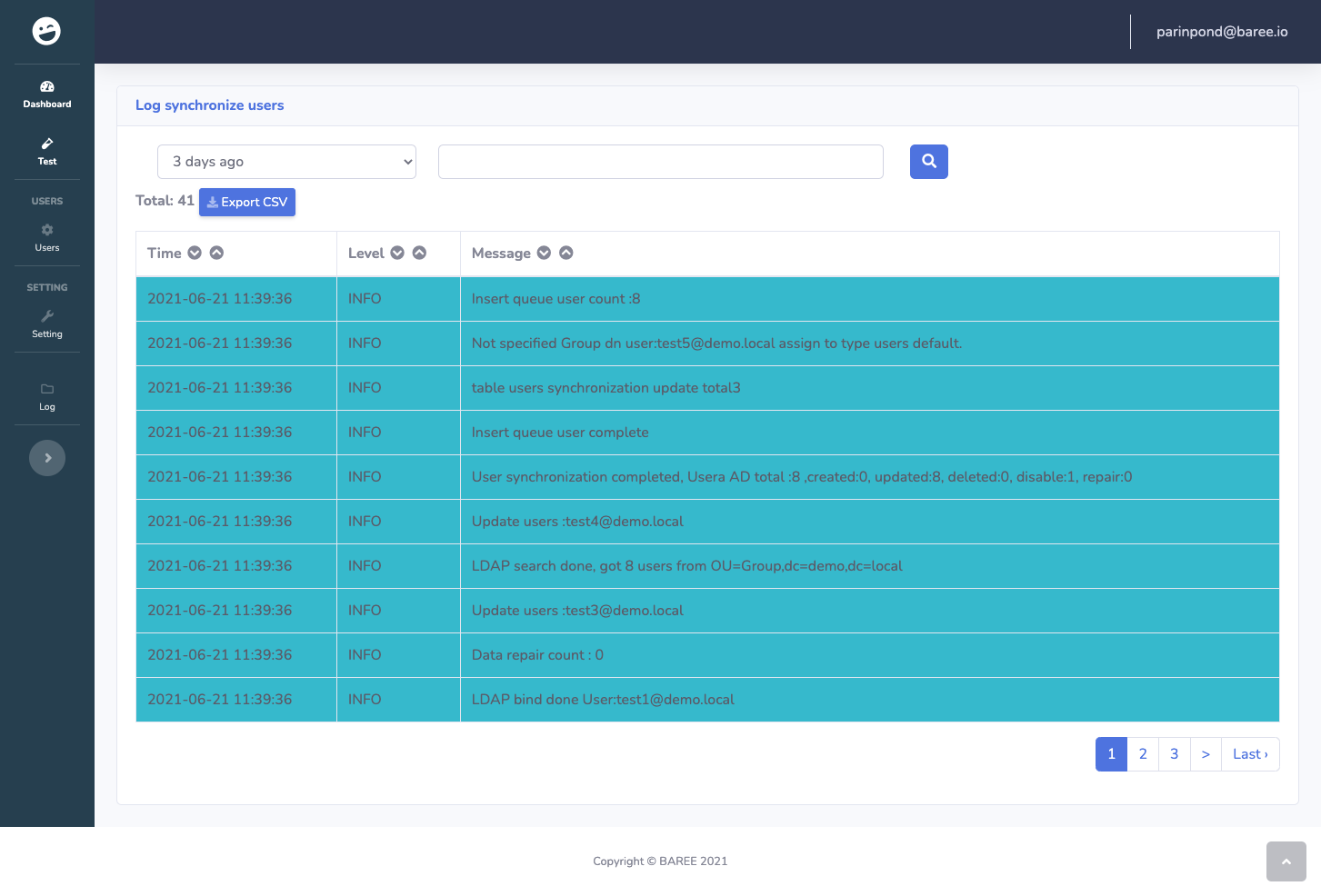Go to the Last page of logs
The image size is (1321, 896).
click(1249, 753)
